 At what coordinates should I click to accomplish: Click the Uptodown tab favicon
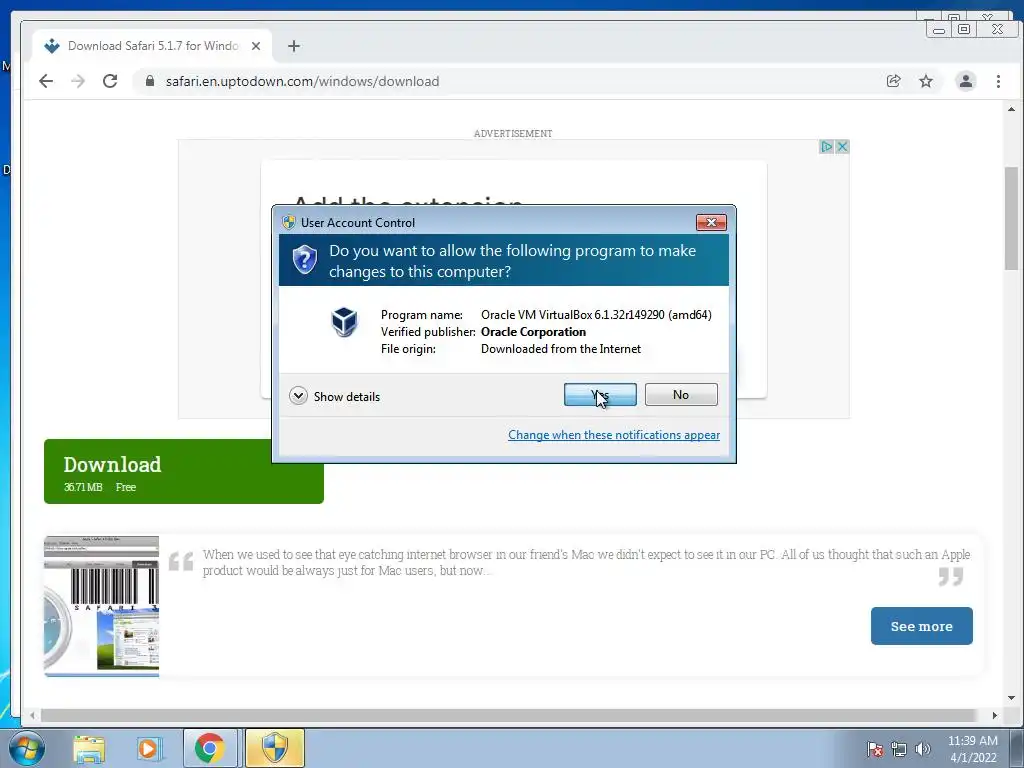click(x=52, y=46)
